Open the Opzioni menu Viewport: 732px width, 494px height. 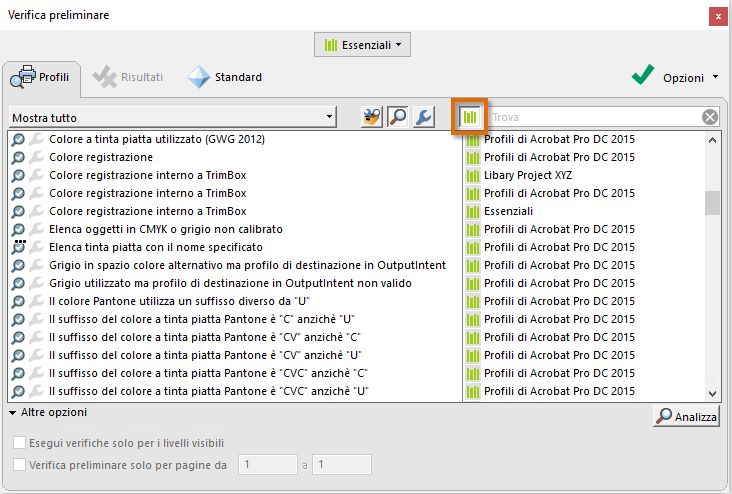(x=690, y=77)
